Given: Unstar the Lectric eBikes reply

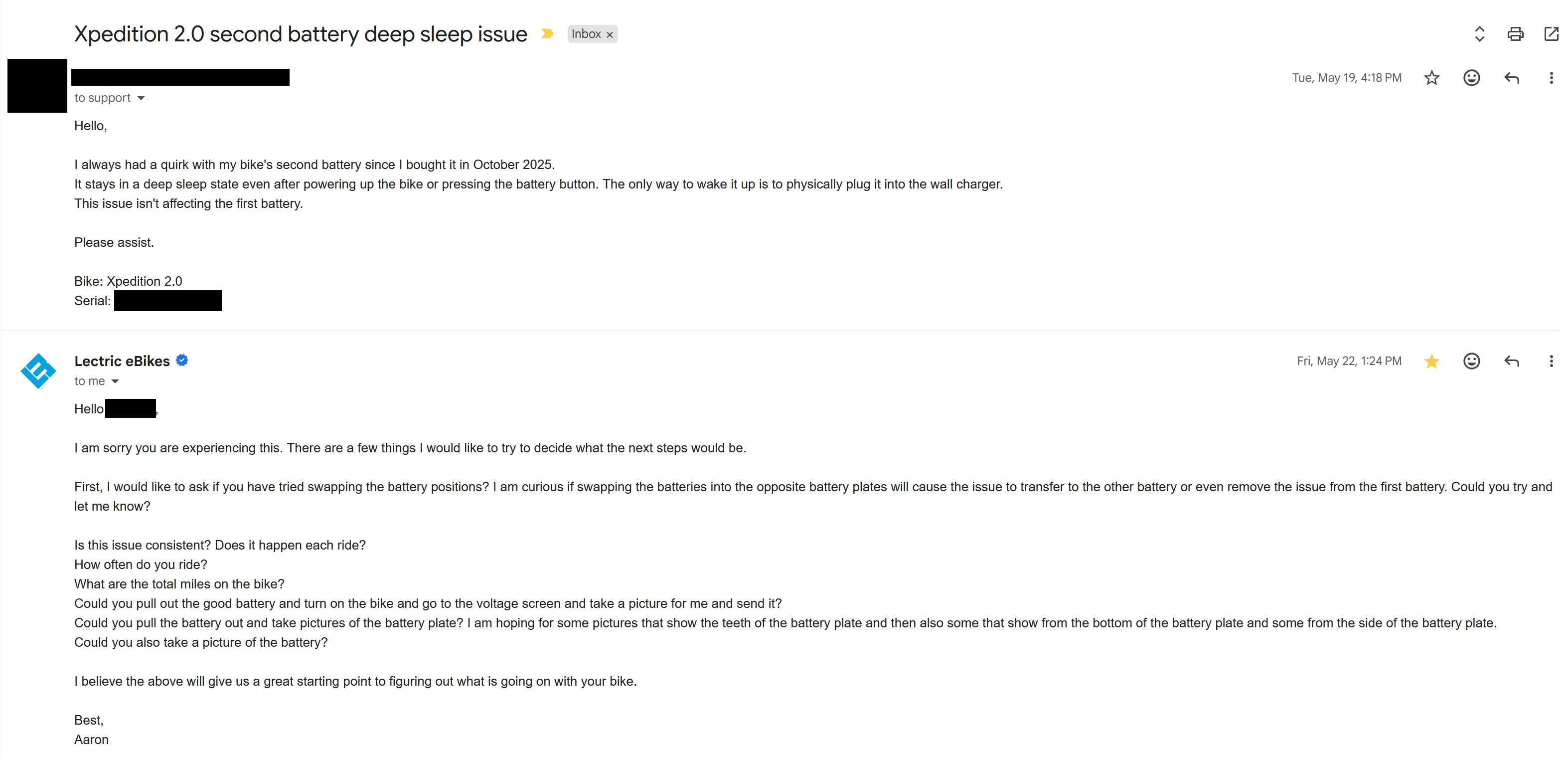Looking at the screenshot, I should point(1431,361).
